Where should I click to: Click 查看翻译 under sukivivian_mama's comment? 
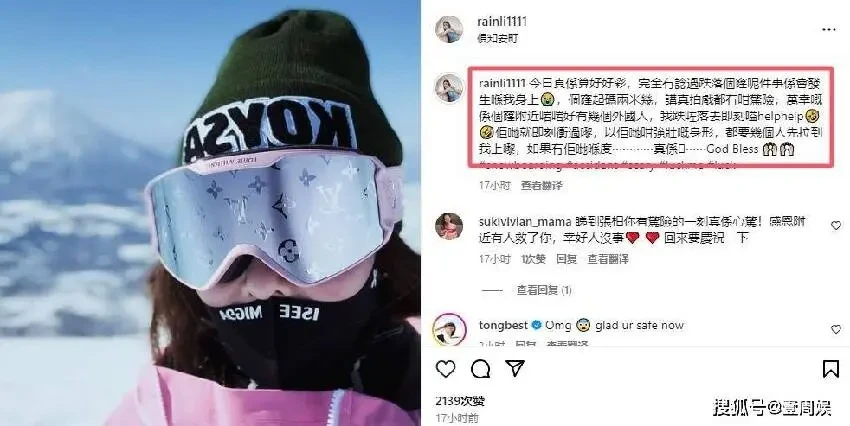[608, 259]
